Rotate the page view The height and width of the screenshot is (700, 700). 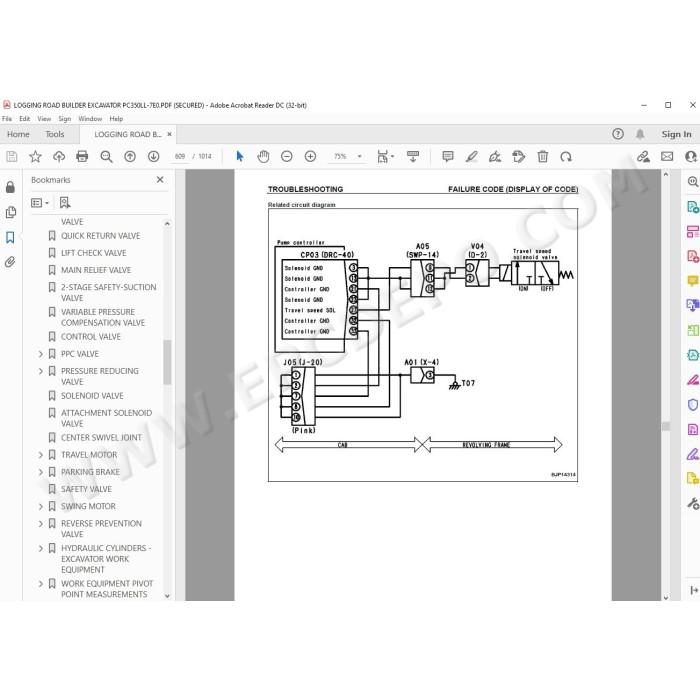pyautogui.click(x=566, y=156)
